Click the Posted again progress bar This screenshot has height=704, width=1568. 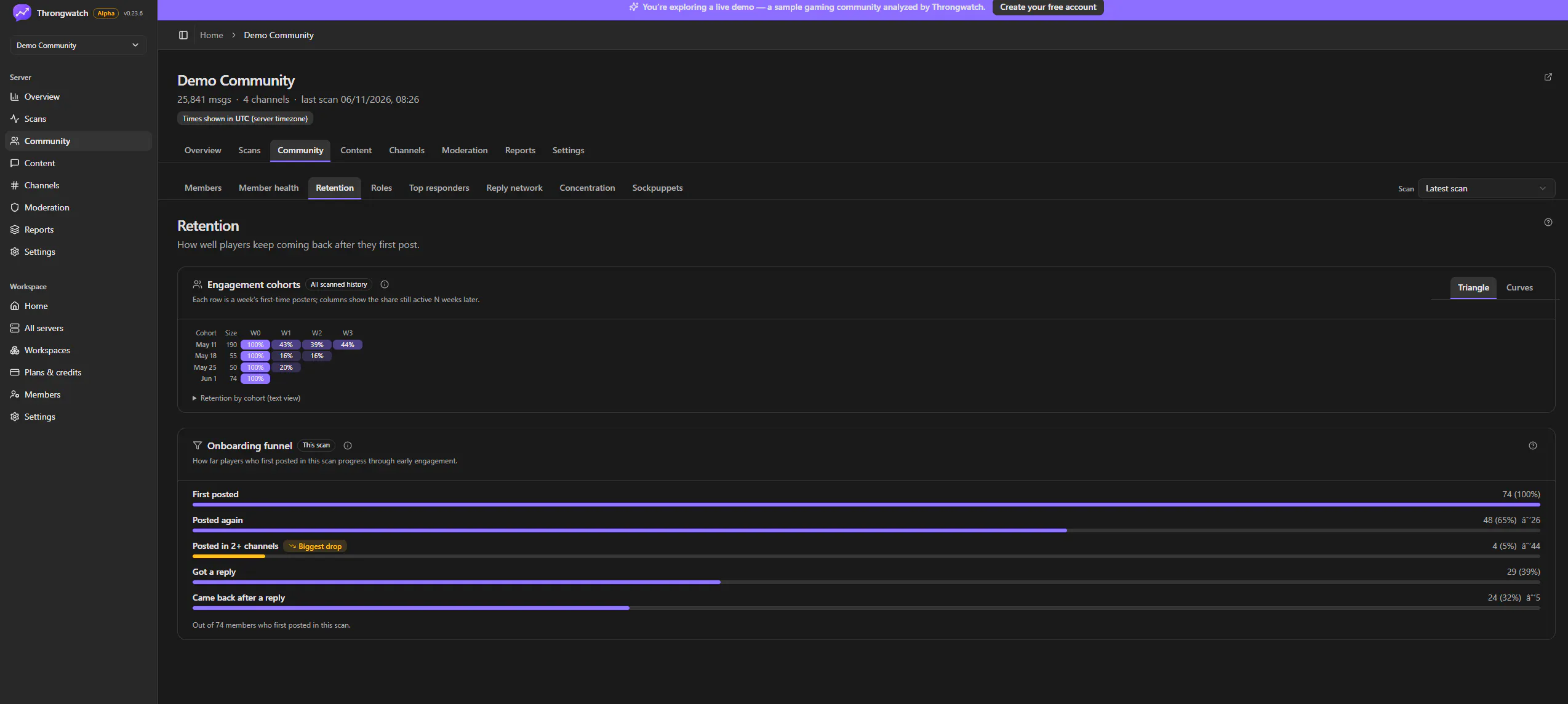[866, 530]
